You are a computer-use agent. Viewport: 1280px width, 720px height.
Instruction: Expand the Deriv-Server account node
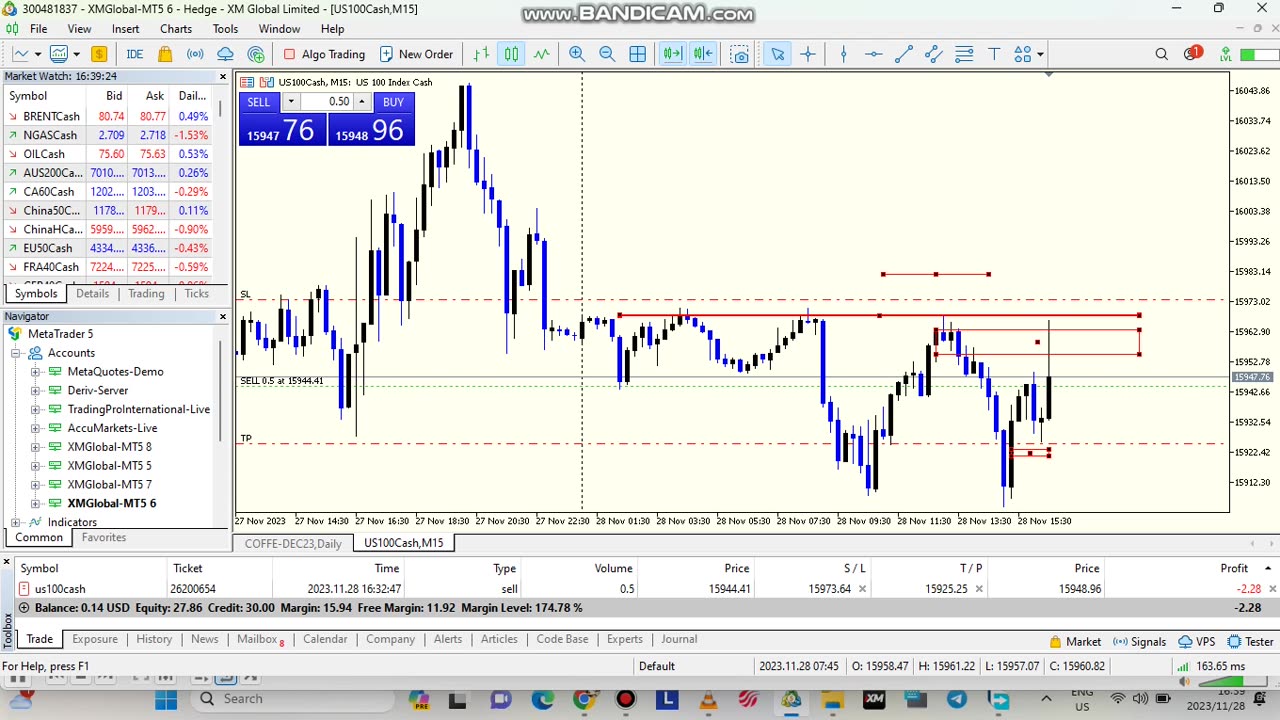[36, 391]
